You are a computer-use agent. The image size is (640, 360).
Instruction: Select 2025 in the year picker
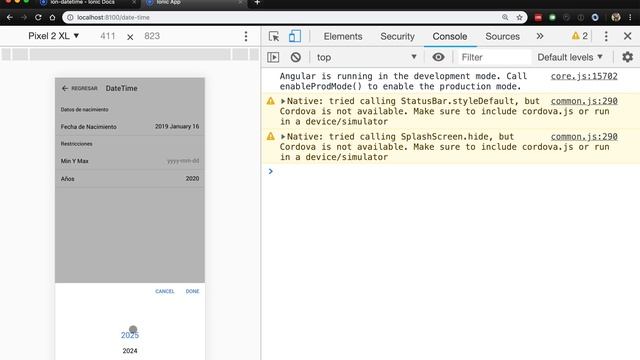(130, 335)
